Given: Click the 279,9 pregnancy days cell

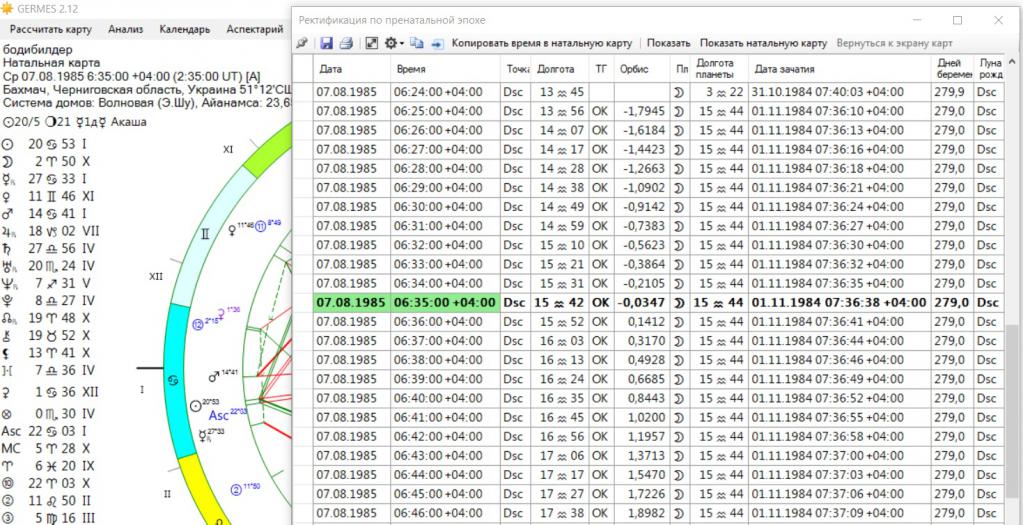Looking at the screenshot, I should pos(950,93).
